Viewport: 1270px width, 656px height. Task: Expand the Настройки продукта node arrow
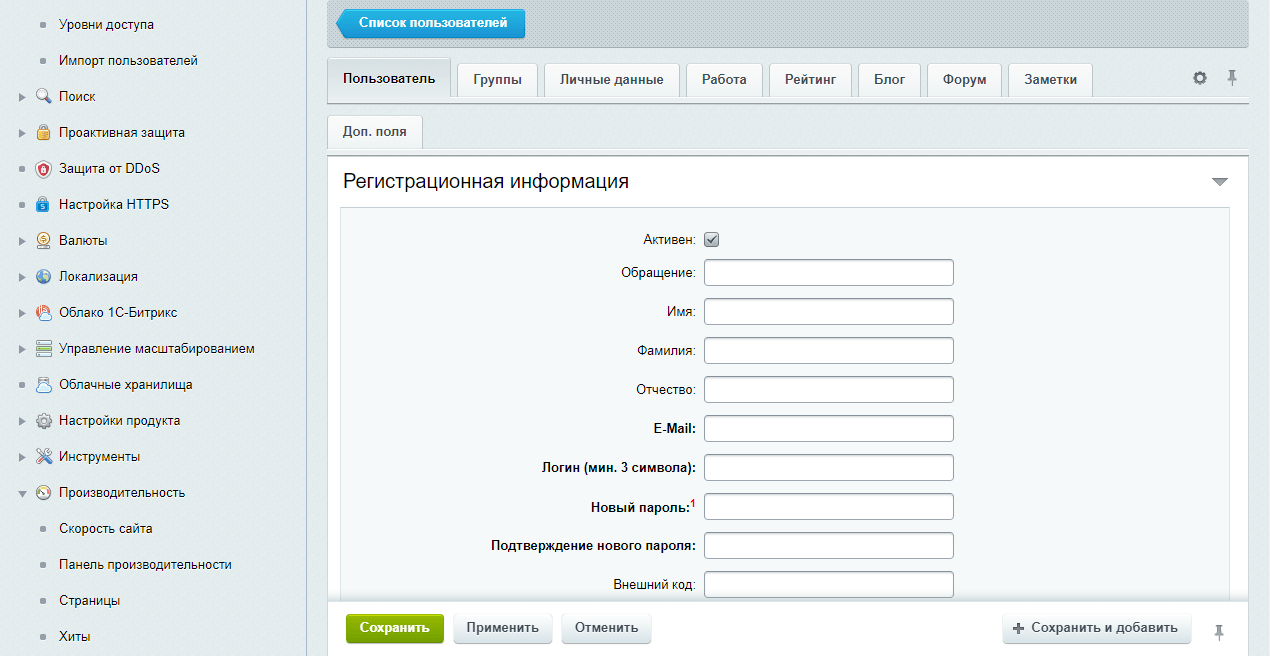[22, 421]
